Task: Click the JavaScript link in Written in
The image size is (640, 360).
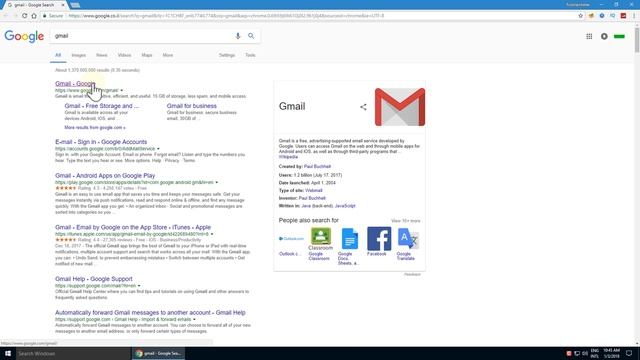Action: coord(345,206)
